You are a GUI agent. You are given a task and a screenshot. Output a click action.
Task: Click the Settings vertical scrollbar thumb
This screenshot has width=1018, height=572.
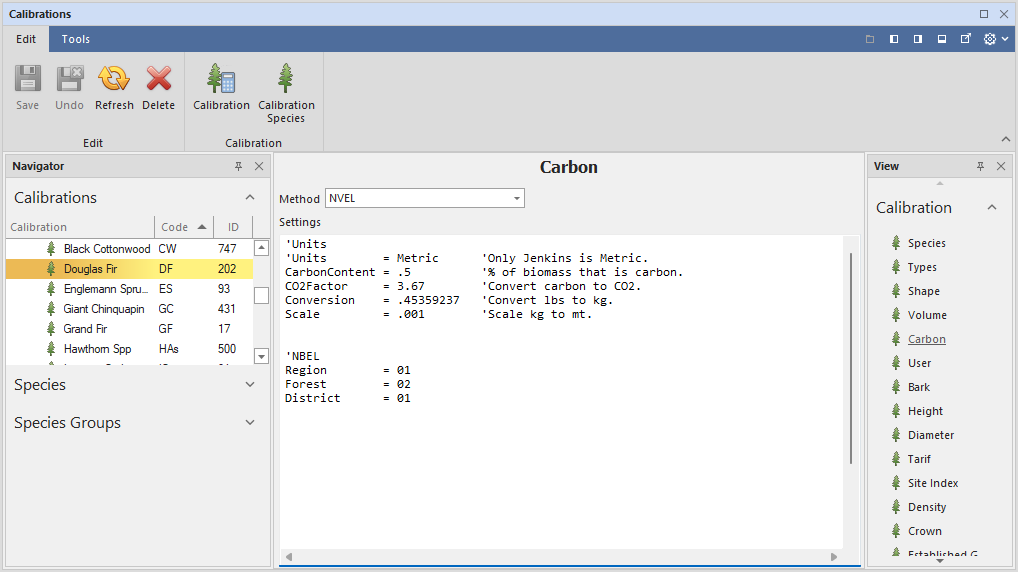[850, 358]
